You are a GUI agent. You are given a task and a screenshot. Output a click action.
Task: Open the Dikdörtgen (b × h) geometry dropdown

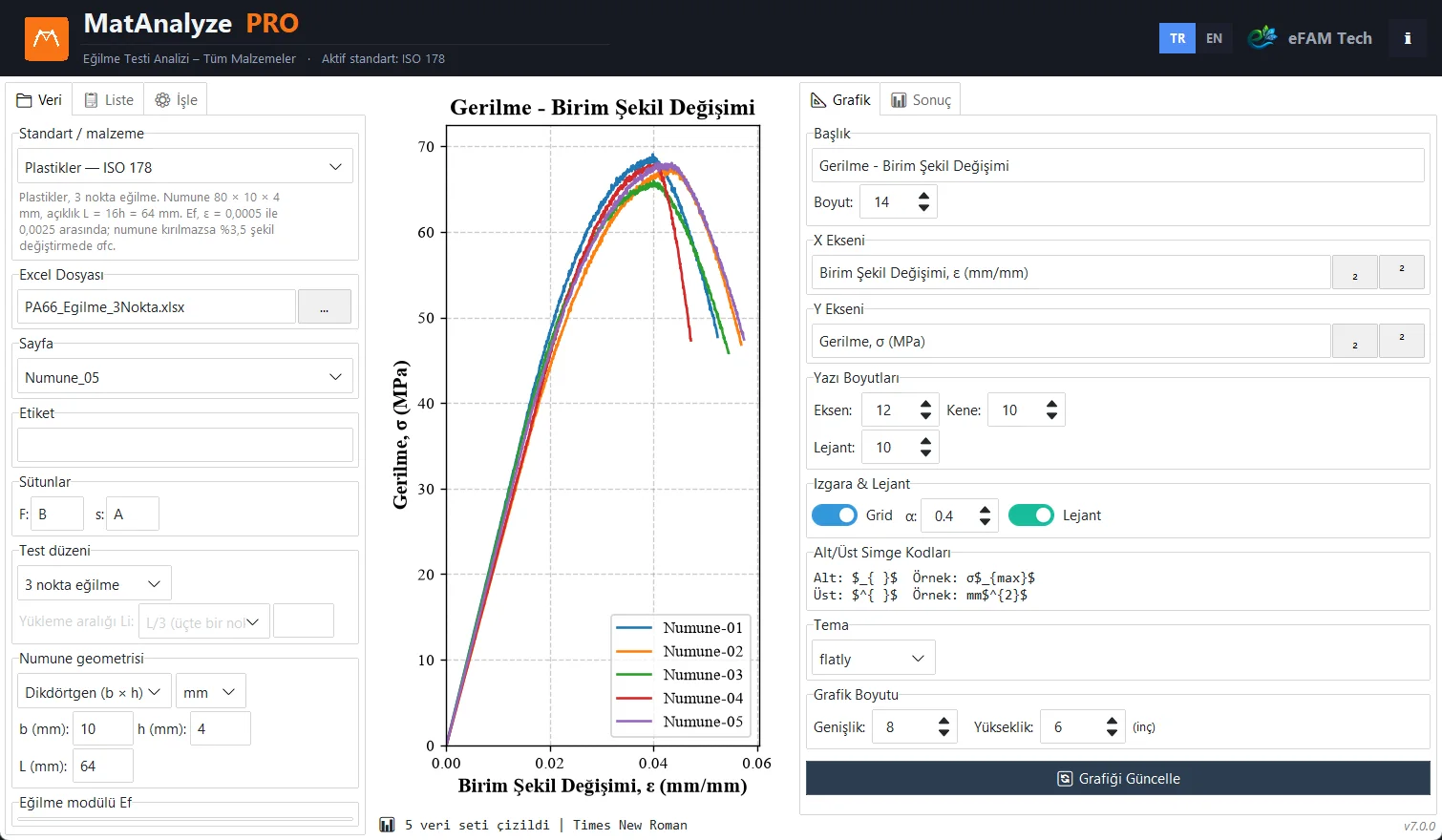95,692
